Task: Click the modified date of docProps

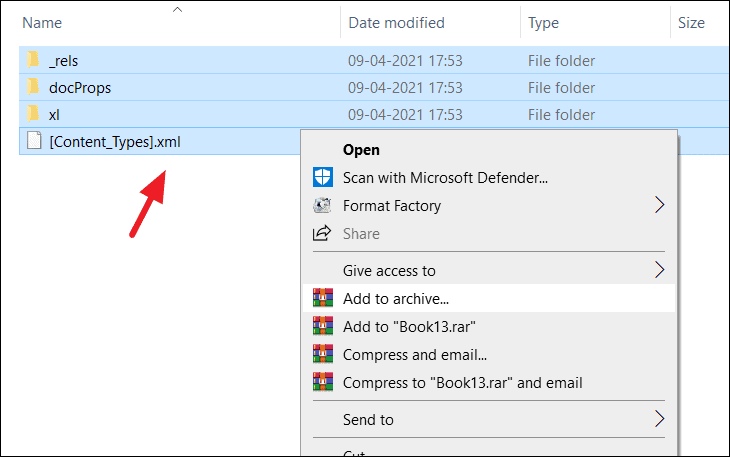Action: [405, 88]
